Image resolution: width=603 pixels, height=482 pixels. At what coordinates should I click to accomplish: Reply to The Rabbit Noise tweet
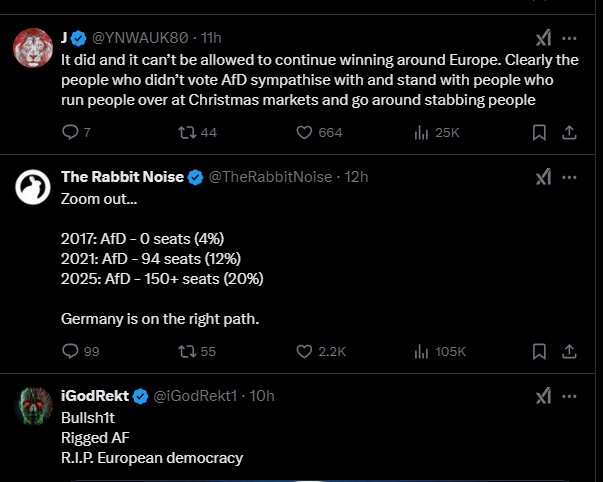coord(70,351)
